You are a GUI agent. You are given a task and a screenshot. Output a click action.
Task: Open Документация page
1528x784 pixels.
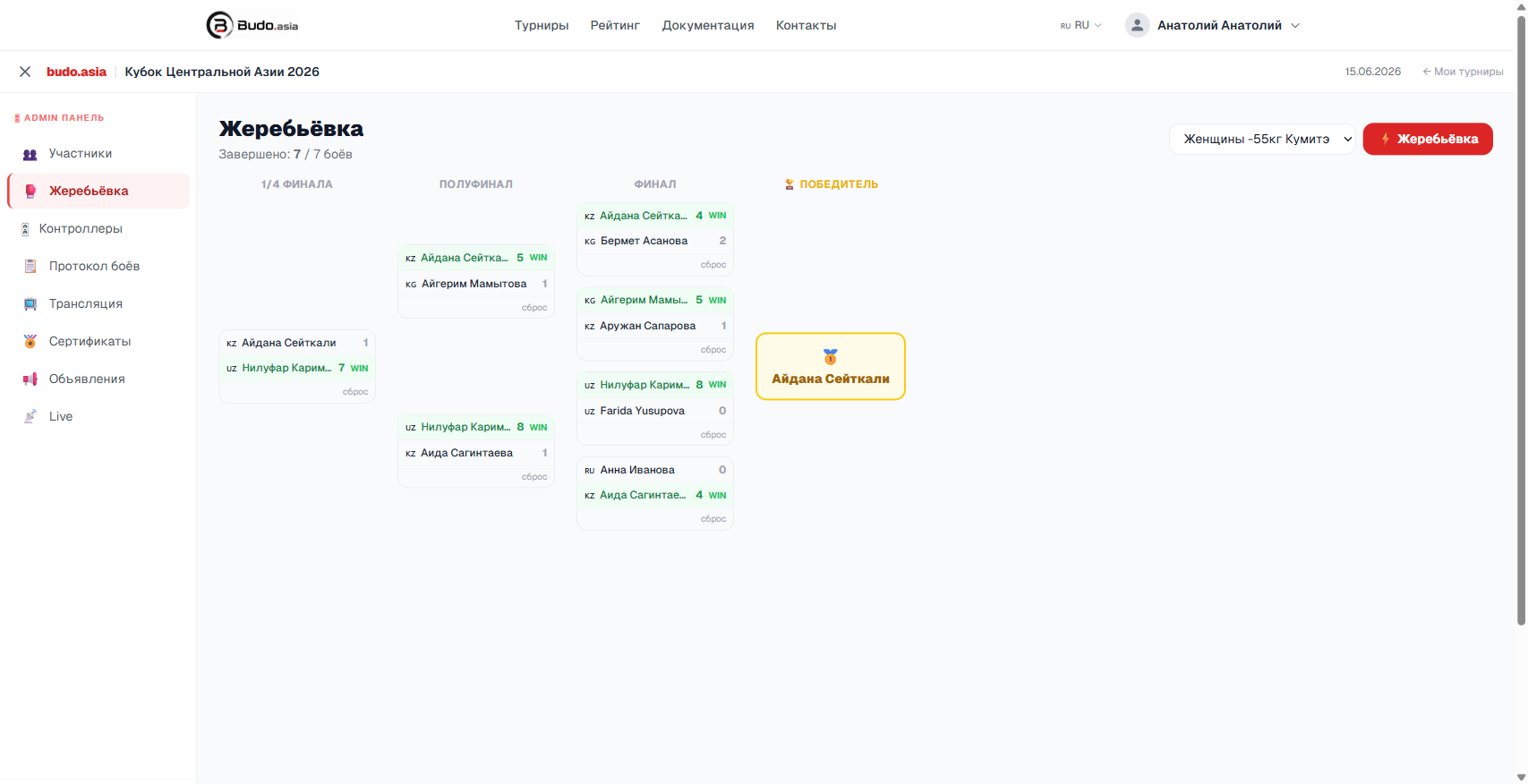tap(708, 25)
